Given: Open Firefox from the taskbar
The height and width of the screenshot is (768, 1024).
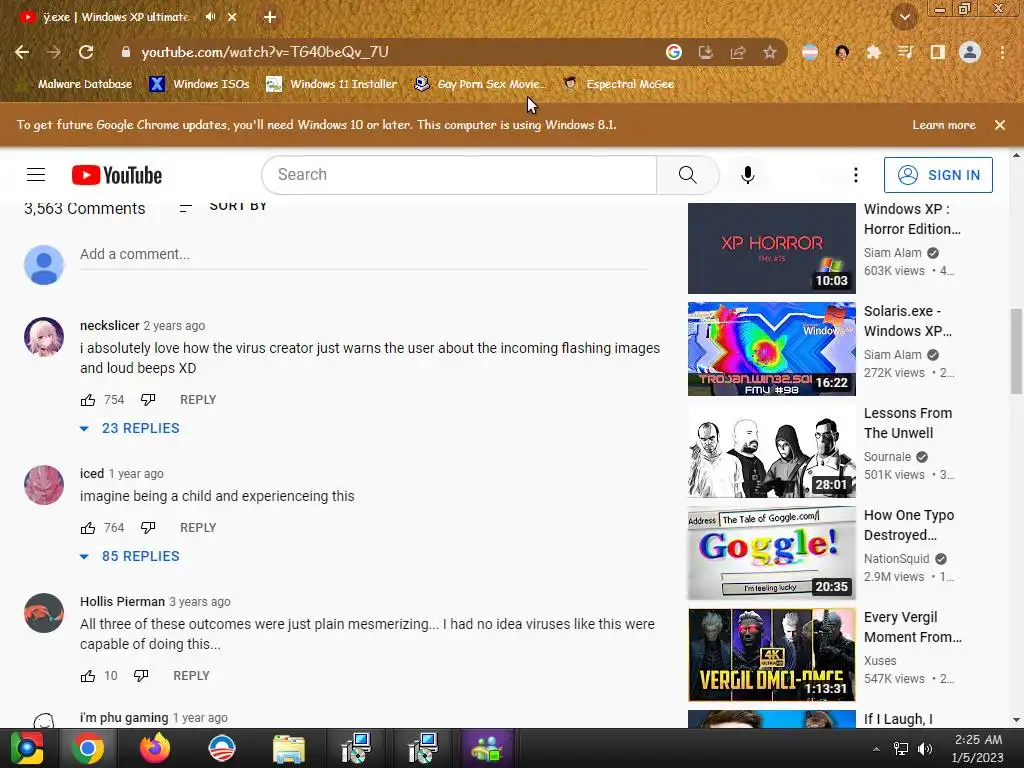Looking at the screenshot, I should click(155, 748).
